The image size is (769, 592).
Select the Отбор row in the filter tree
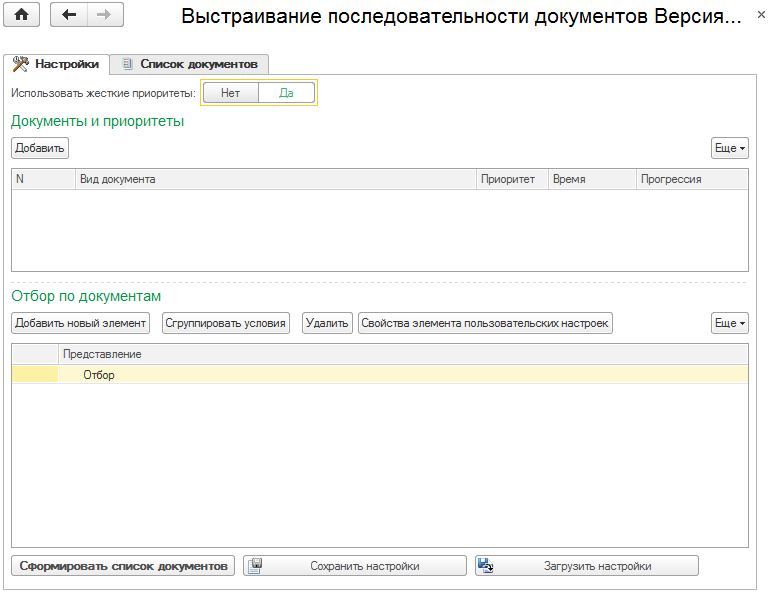pos(99,375)
